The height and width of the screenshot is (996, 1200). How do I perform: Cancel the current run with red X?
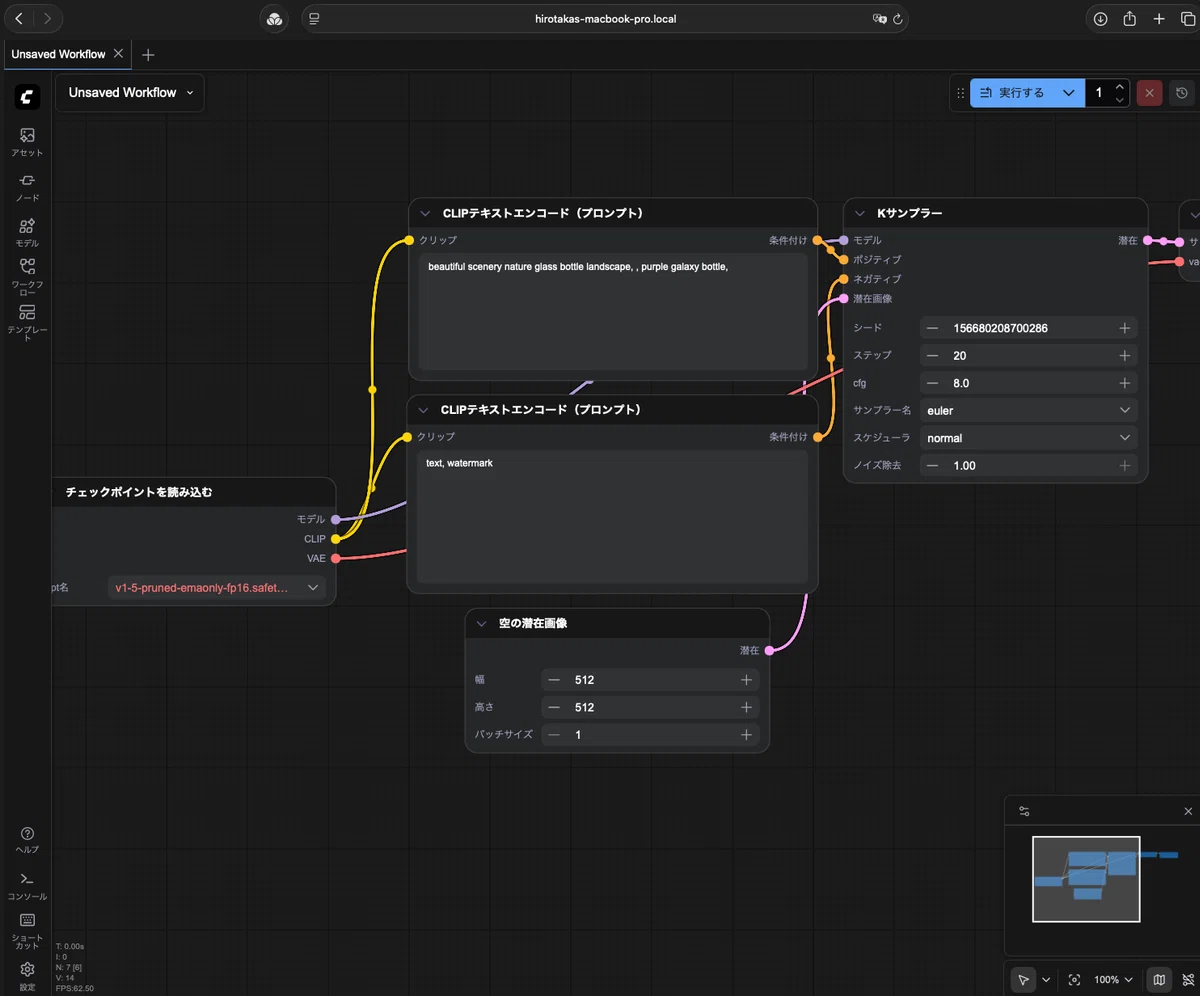[1149, 93]
